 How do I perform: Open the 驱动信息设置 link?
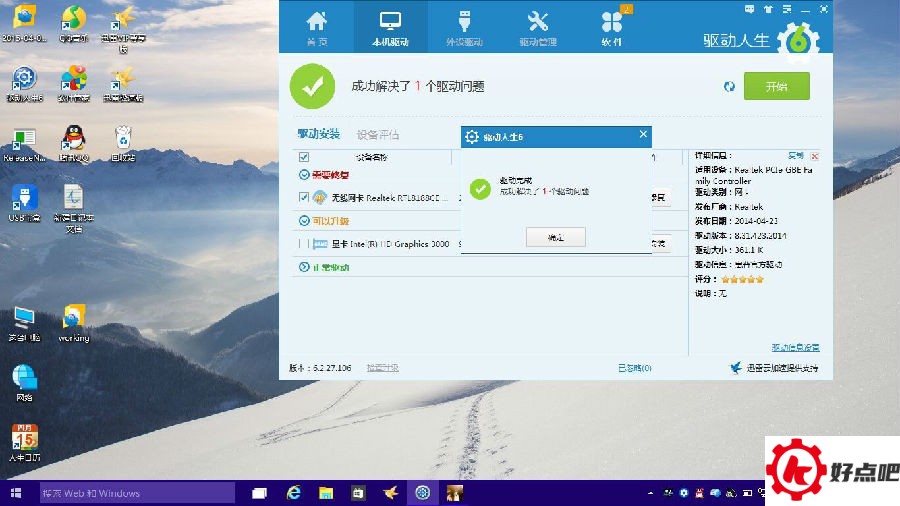(x=796, y=348)
